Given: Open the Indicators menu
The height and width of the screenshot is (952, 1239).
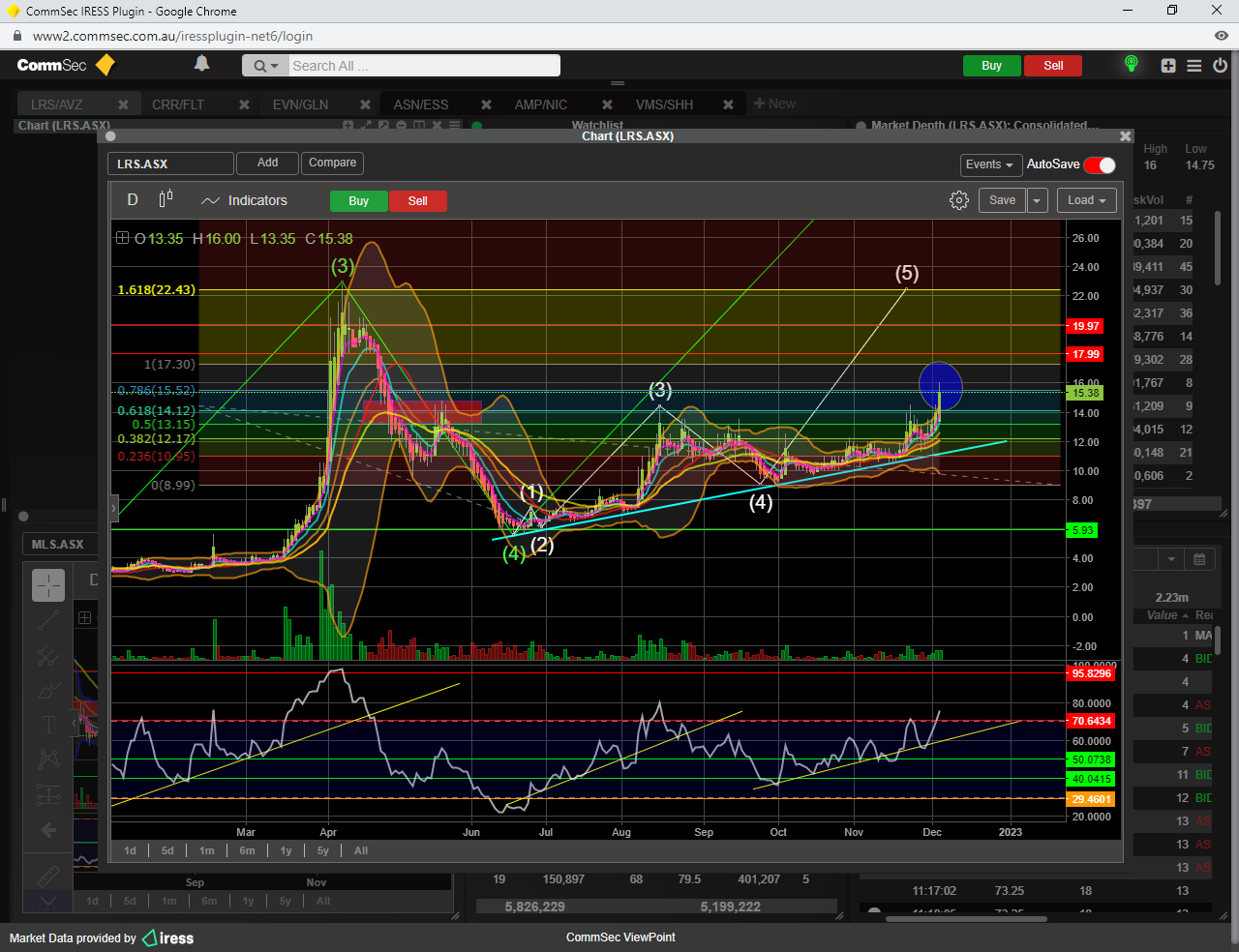Looking at the screenshot, I should point(245,200).
